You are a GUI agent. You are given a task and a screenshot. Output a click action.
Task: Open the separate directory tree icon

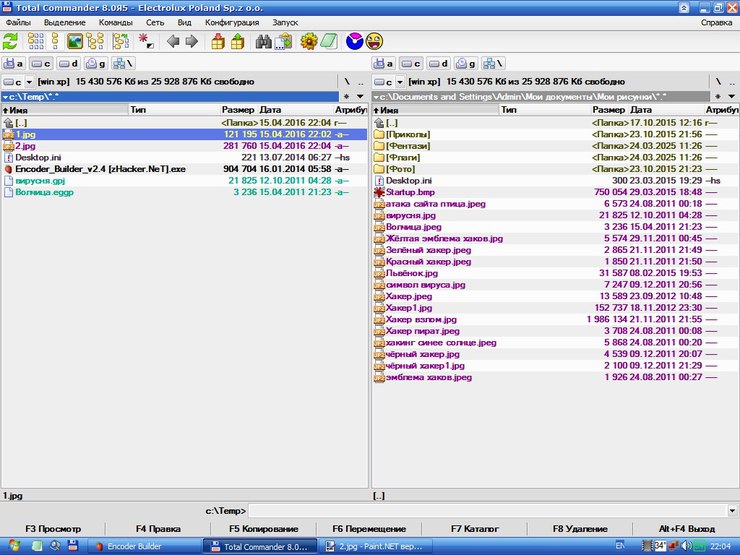click(x=121, y=42)
